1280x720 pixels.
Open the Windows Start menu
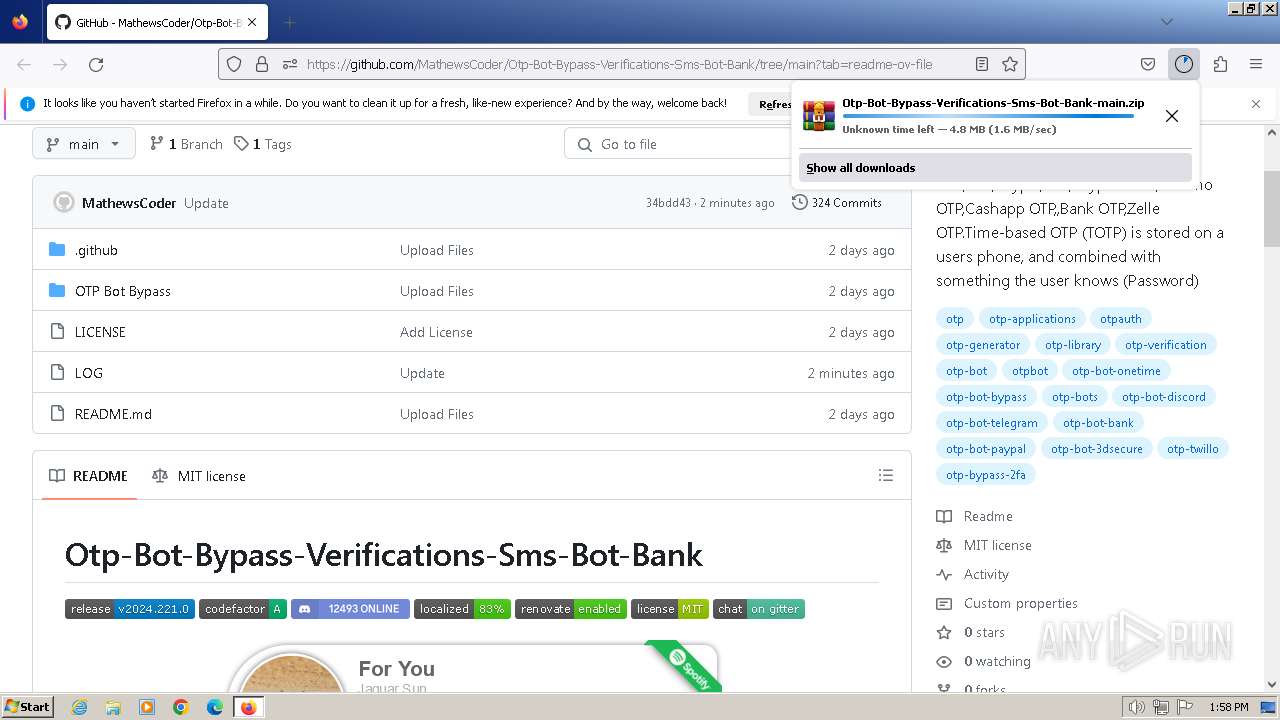click(27, 707)
